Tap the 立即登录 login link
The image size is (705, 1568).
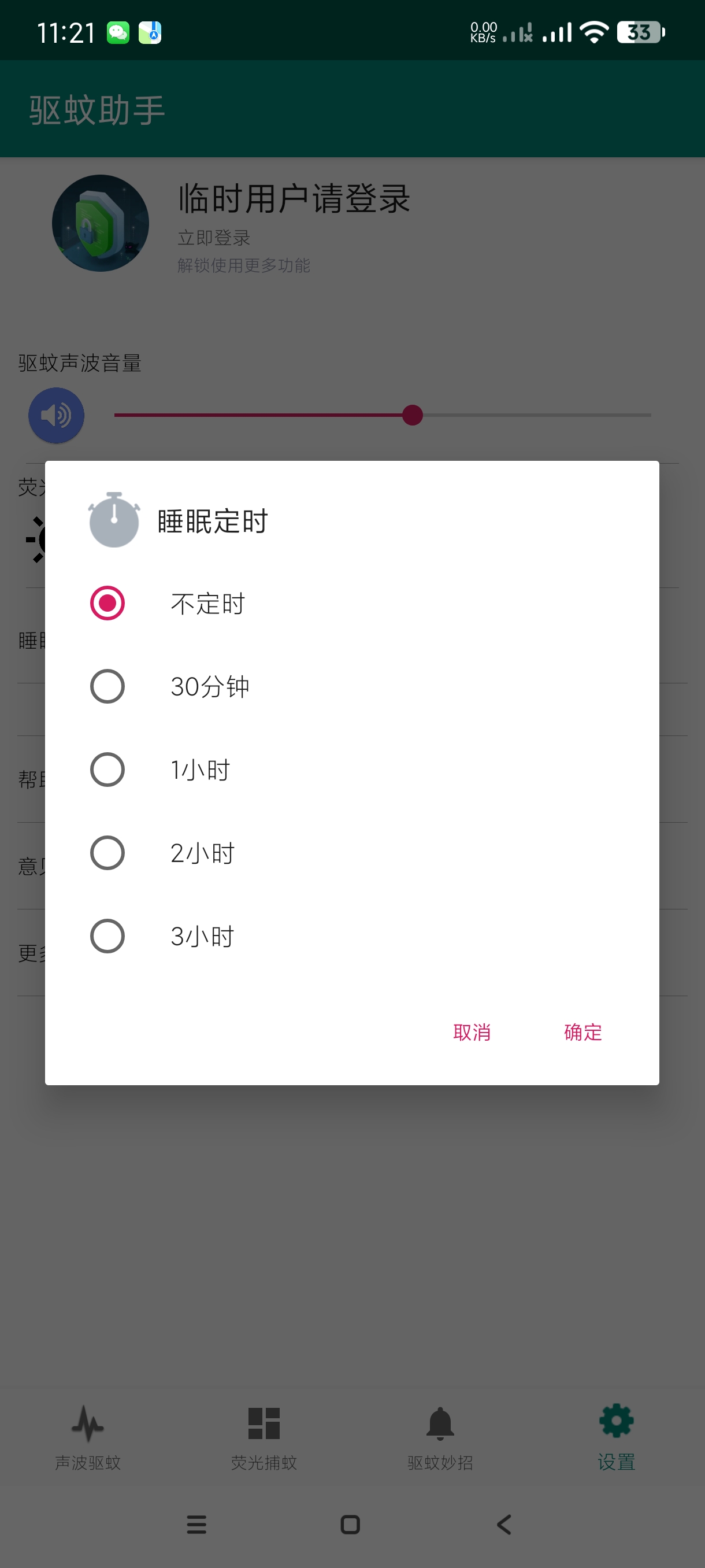pos(214,238)
